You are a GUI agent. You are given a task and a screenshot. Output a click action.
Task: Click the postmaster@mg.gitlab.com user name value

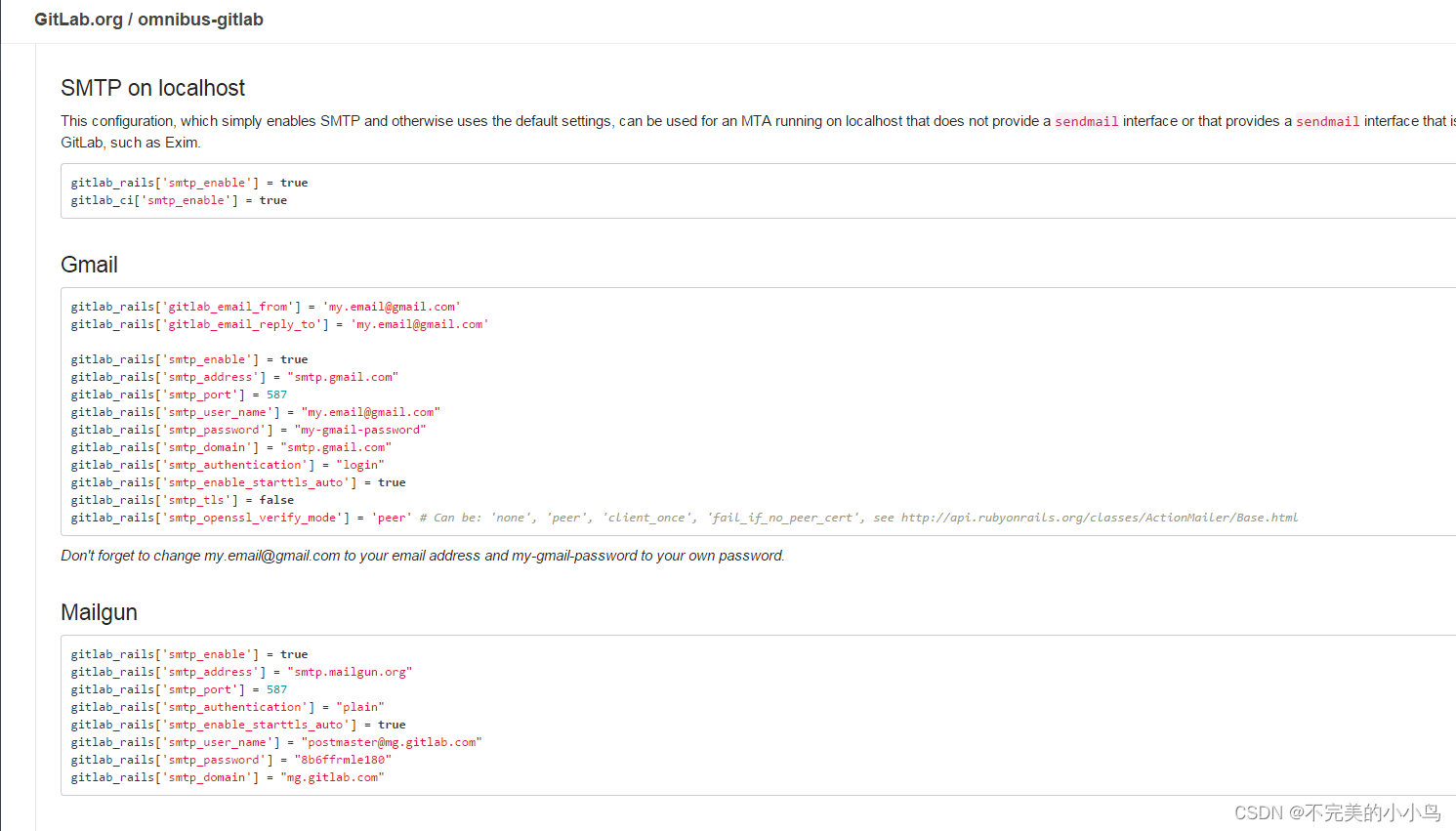pos(392,742)
